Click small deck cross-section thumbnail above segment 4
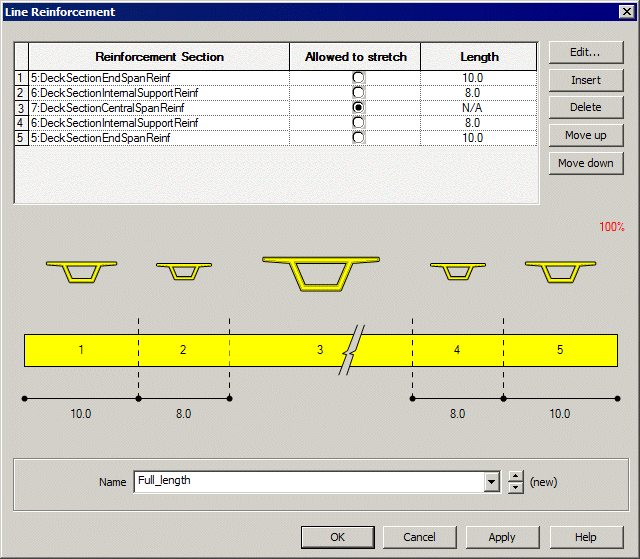The height and width of the screenshot is (559, 640). [458, 271]
